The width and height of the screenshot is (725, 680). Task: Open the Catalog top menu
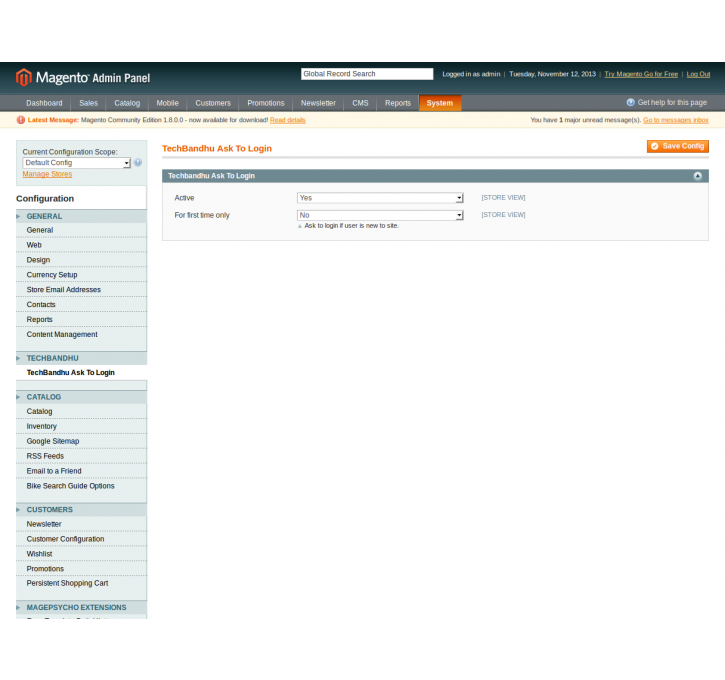click(x=127, y=103)
